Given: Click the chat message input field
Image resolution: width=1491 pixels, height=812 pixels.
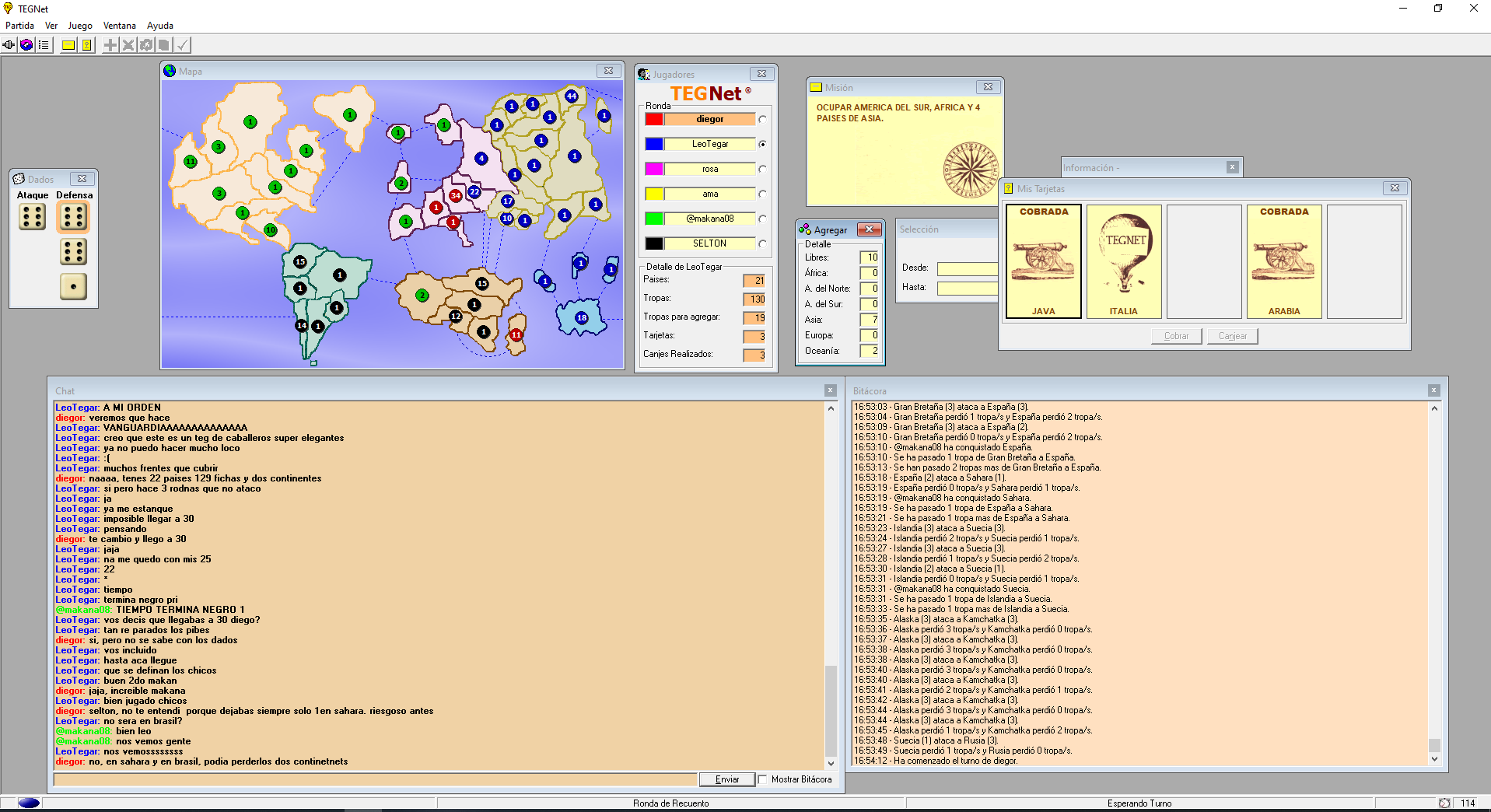Looking at the screenshot, I should (375, 779).
